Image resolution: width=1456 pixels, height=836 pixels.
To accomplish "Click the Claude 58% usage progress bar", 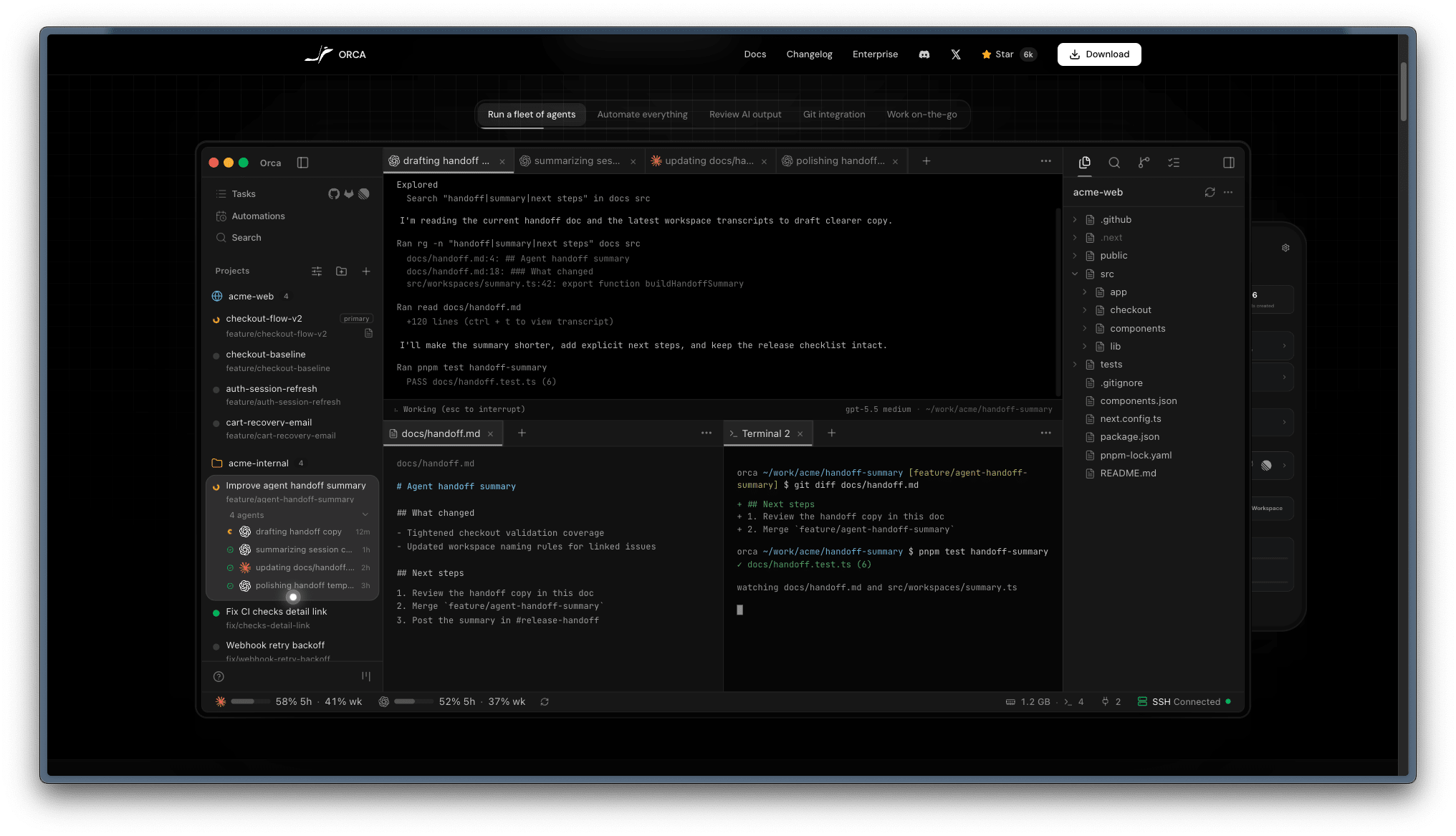I will 250,702.
